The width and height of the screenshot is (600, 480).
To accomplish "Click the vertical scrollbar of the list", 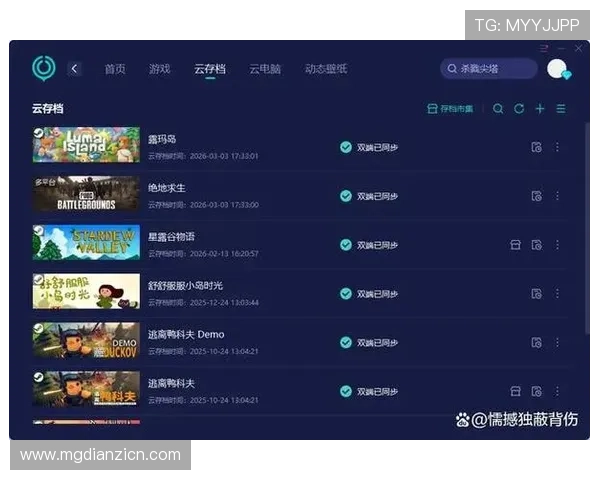I will click(587, 228).
